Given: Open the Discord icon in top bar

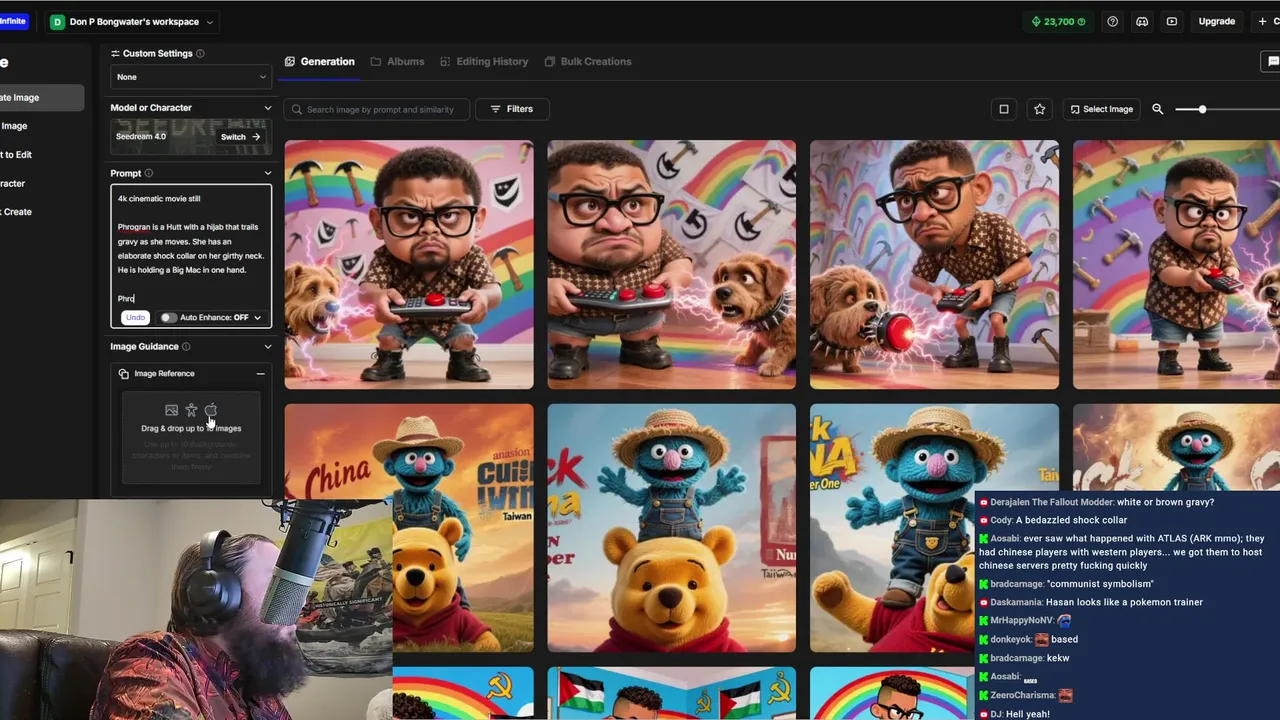Looking at the screenshot, I should click(1142, 21).
